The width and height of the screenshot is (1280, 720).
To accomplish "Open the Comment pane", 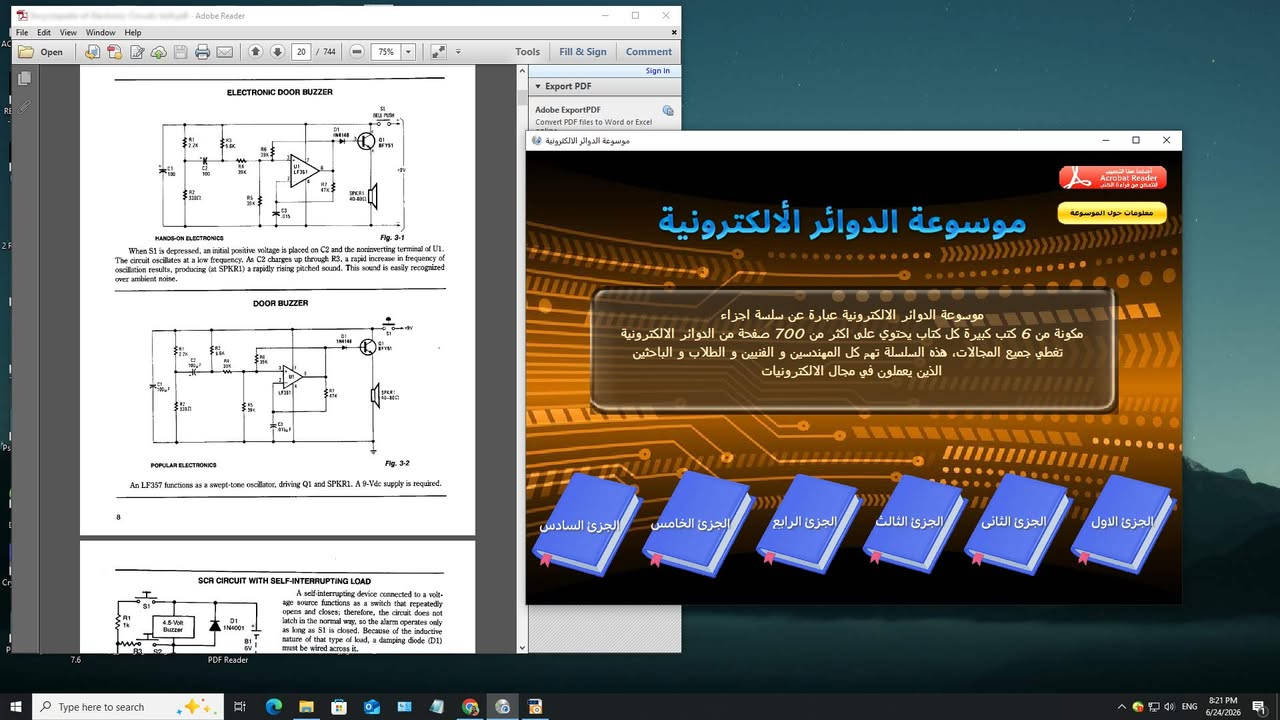I will coord(649,52).
